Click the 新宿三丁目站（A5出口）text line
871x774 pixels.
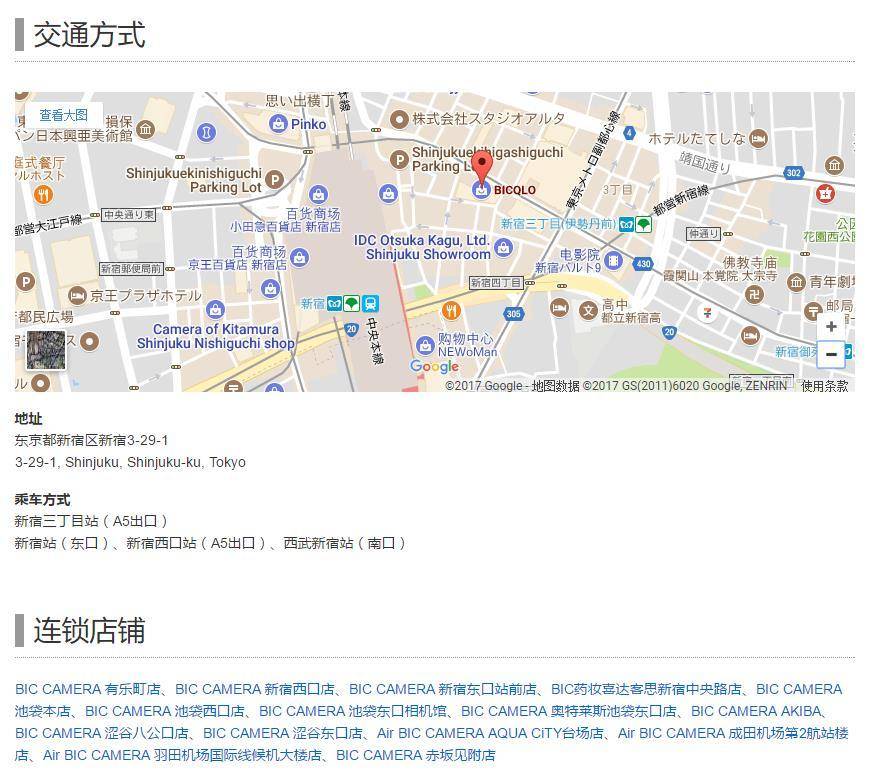pyautogui.click(x=91, y=521)
